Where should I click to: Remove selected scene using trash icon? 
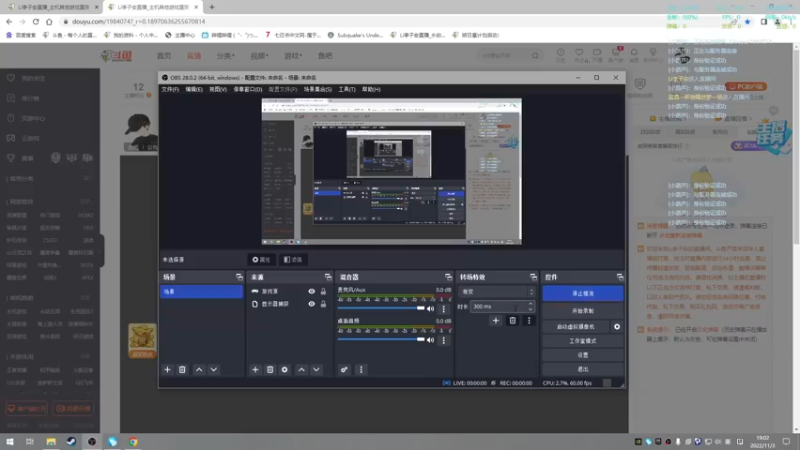click(182, 369)
